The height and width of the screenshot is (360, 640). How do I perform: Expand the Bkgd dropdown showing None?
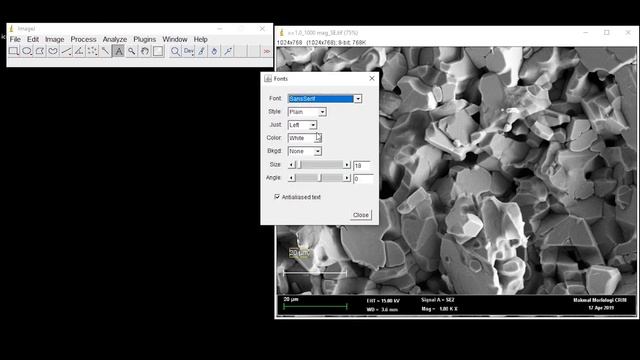click(318, 151)
